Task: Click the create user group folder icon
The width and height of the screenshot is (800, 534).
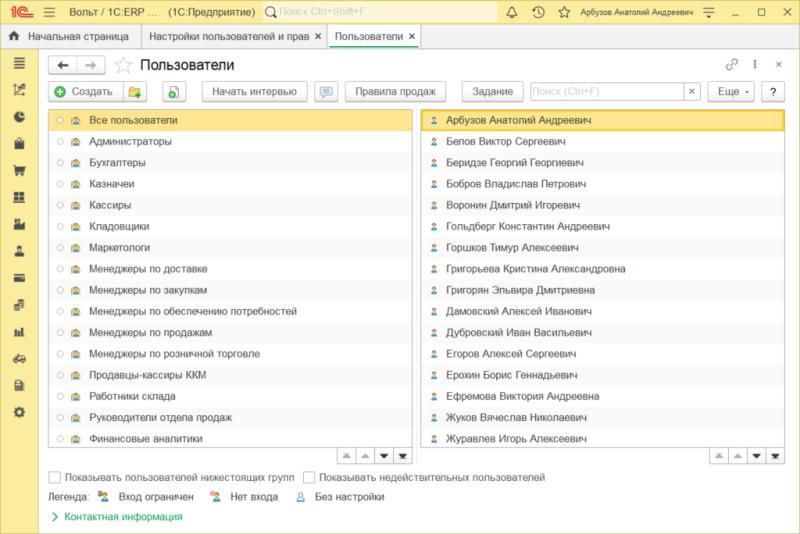Action: (x=135, y=91)
